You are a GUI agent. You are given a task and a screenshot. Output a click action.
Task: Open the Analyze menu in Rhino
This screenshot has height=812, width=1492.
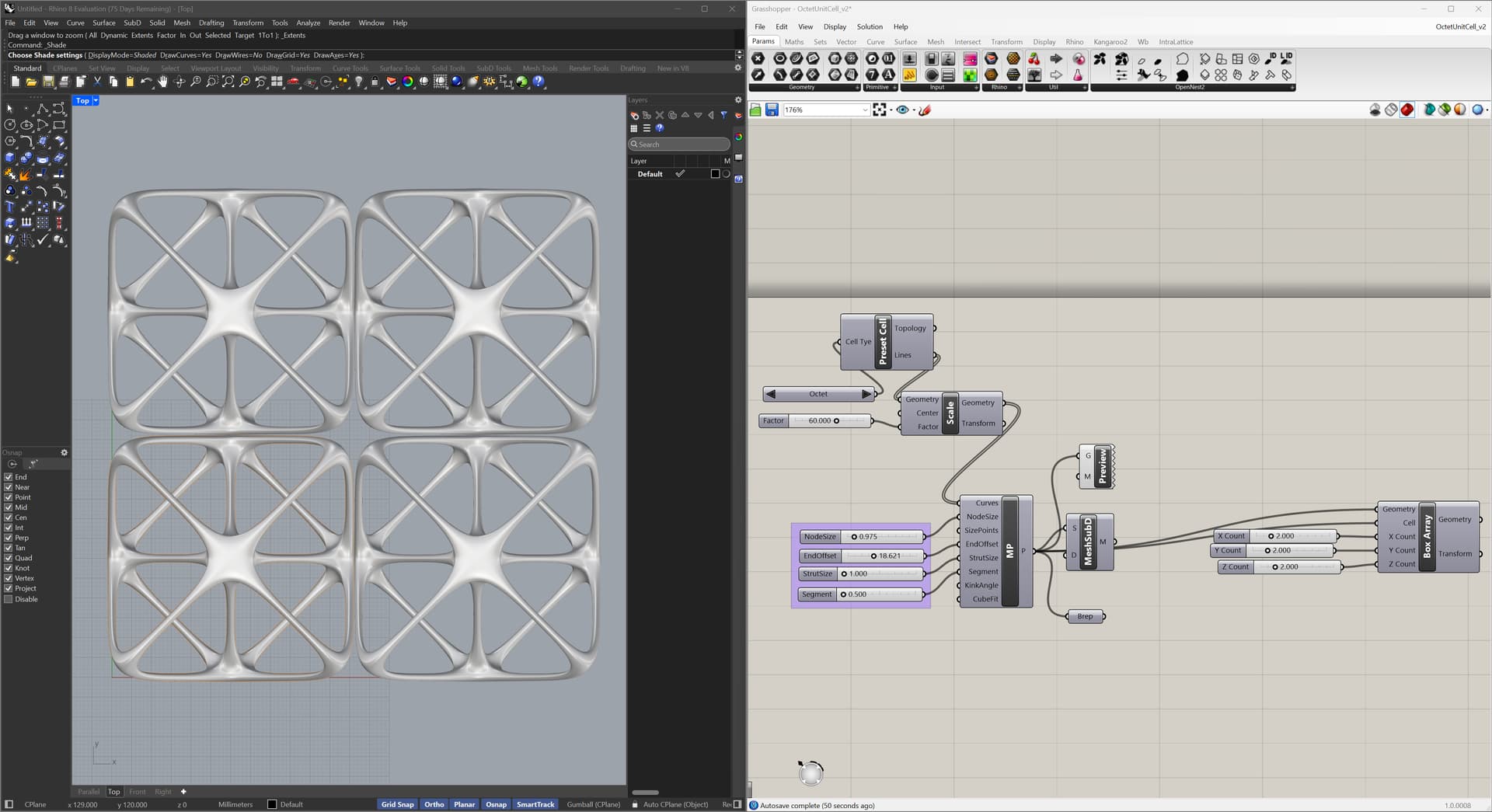point(308,23)
